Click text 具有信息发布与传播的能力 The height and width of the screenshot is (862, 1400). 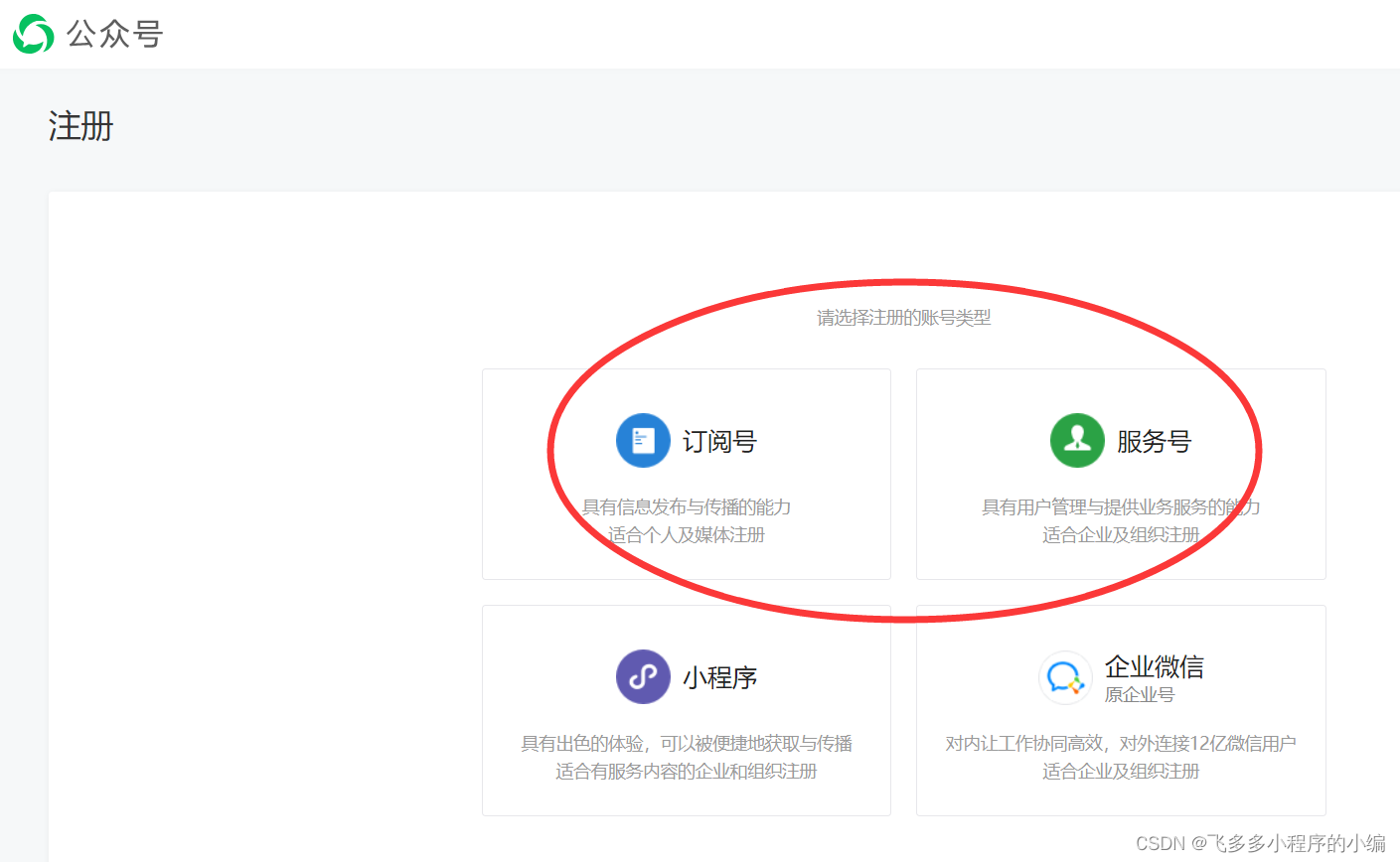point(687,506)
